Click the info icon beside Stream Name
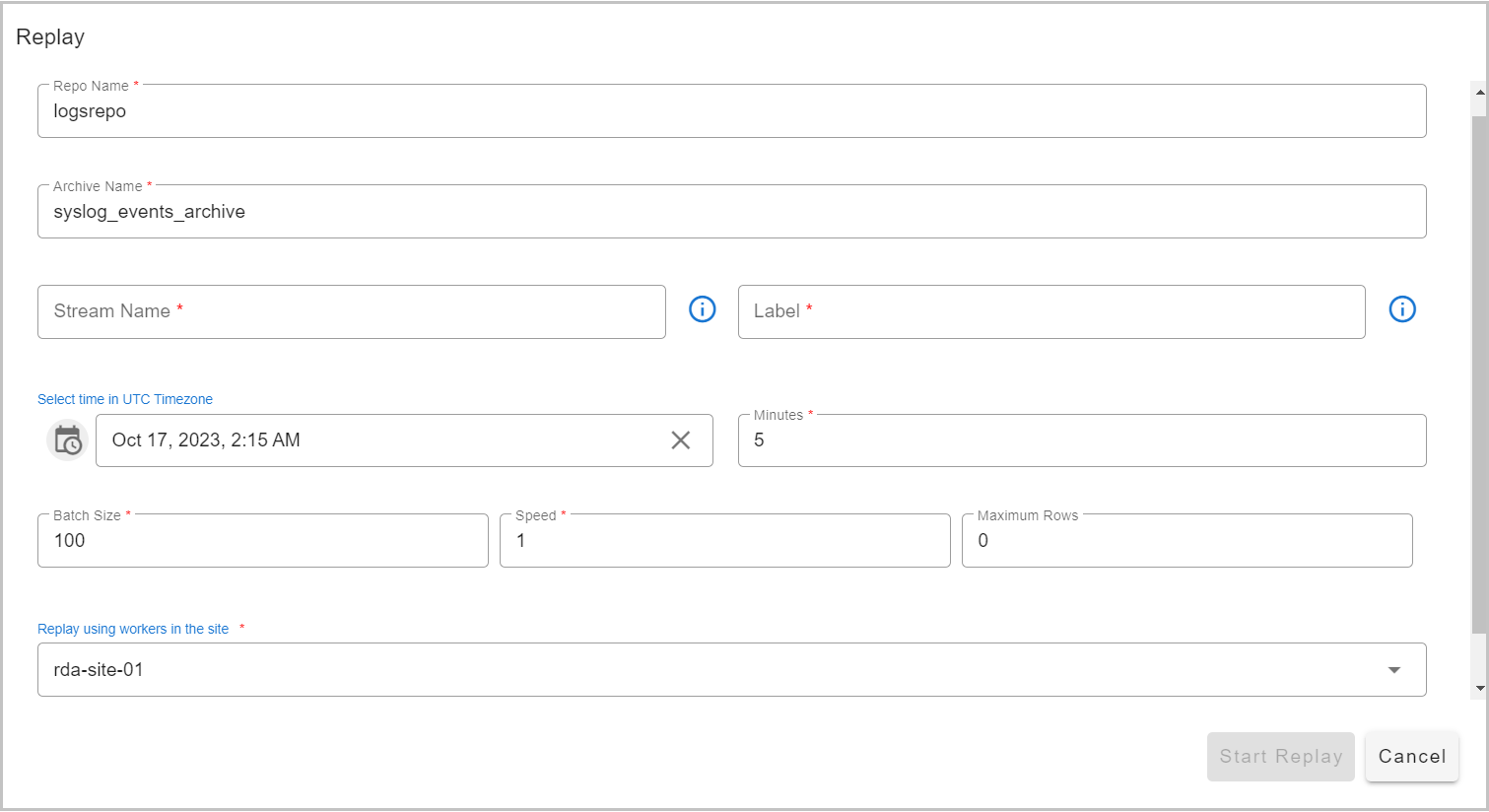1489x812 pixels. click(x=702, y=308)
